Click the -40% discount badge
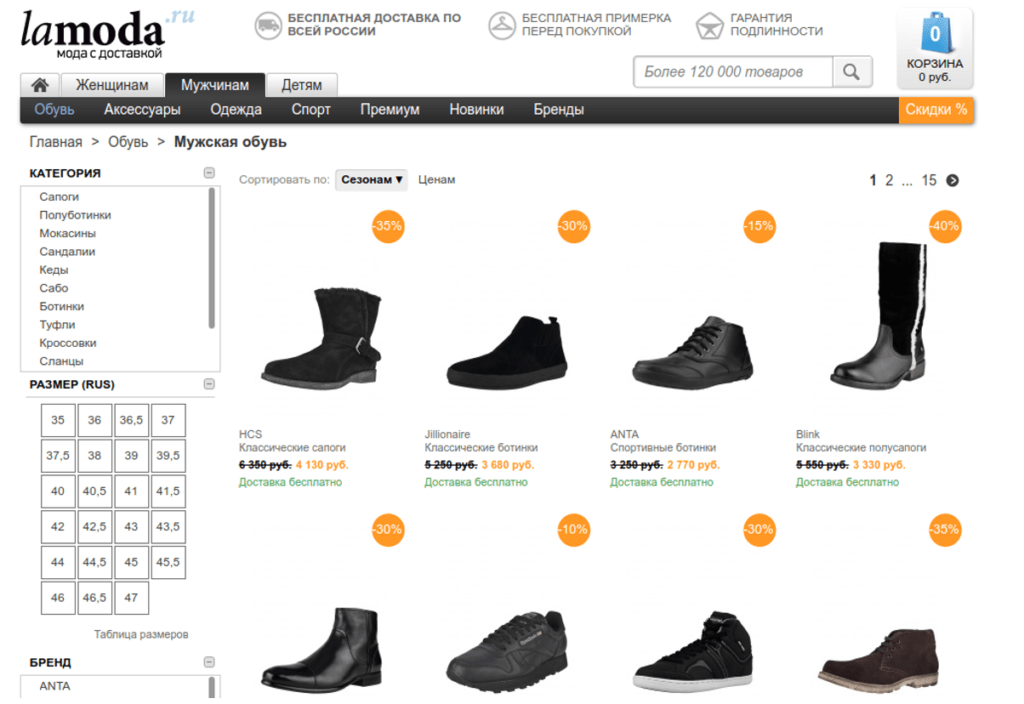 (944, 226)
